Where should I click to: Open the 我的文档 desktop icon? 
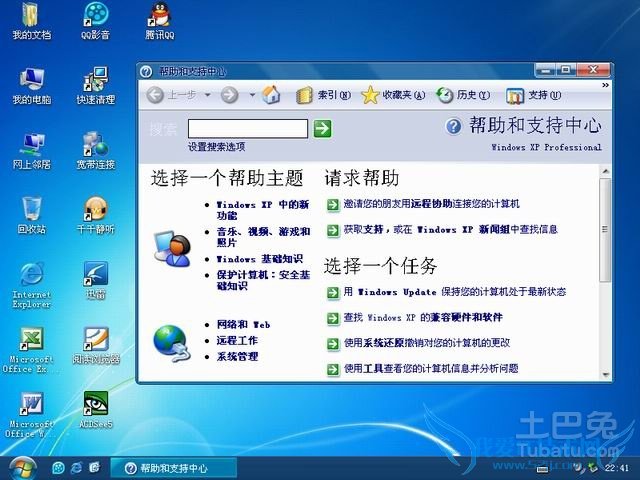31,21
